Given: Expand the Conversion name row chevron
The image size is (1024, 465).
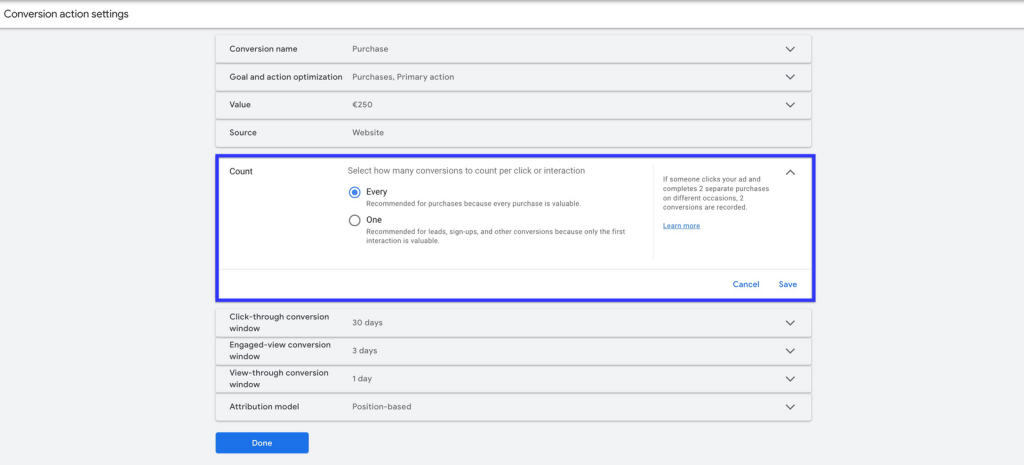Looking at the screenshot, I should (x=790, y=49).
